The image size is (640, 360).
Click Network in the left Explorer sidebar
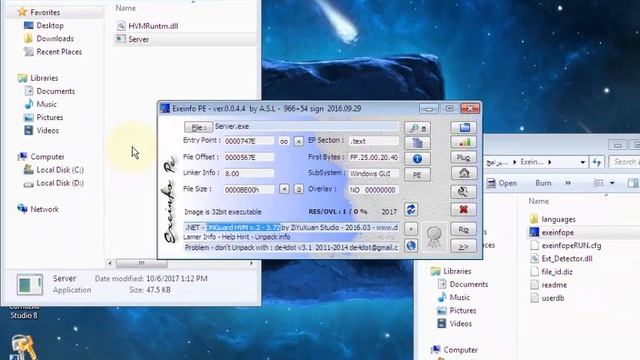[x=44, y=209]
